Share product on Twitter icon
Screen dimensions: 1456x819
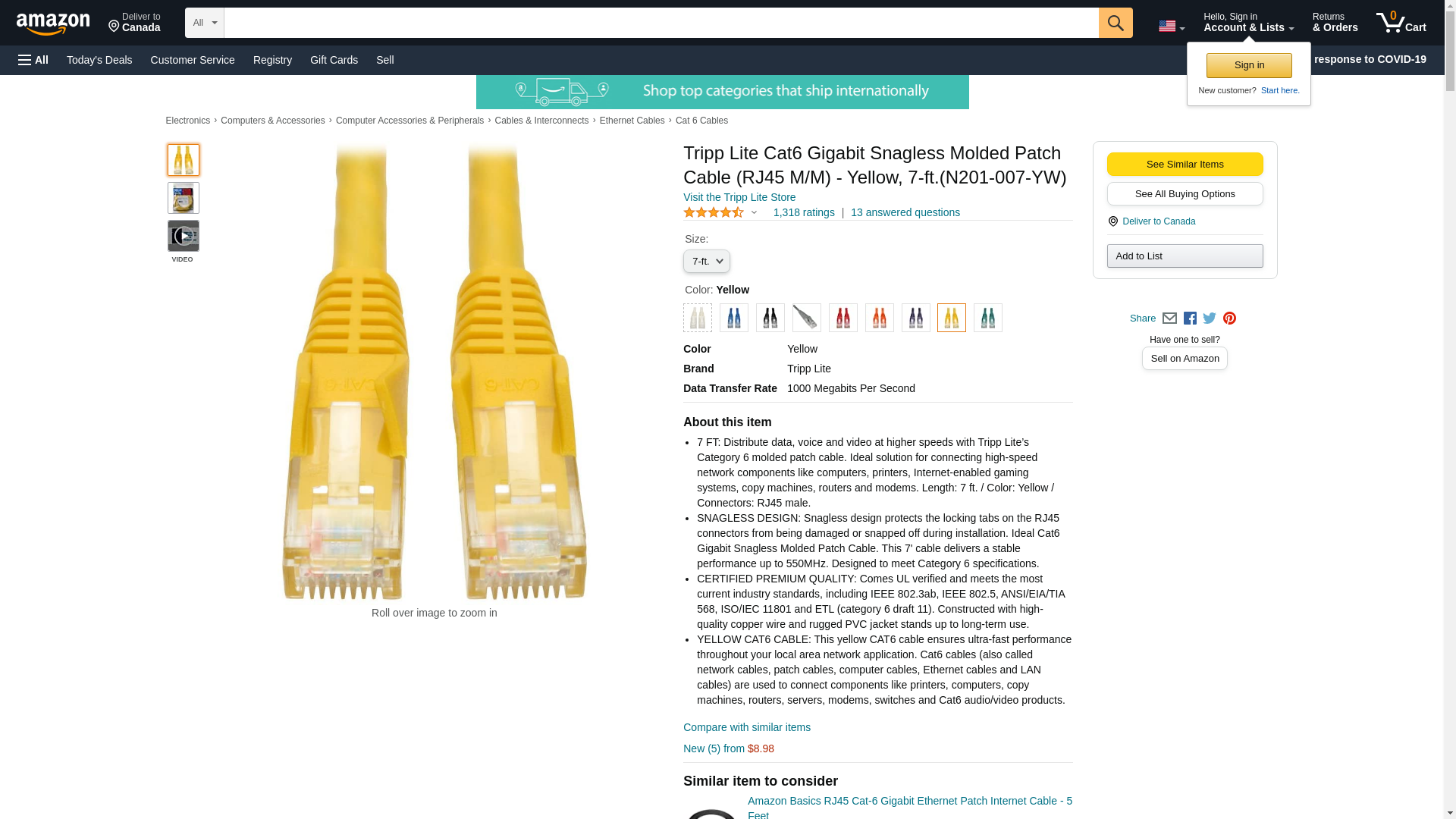(1210, 318)
